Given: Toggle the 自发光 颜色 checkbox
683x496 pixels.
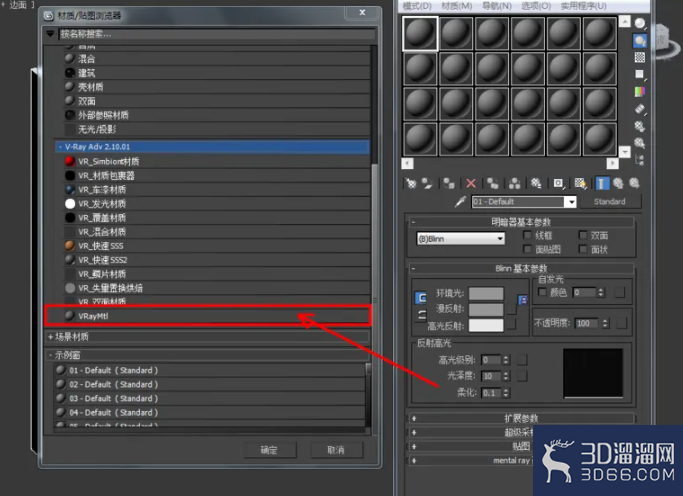Looking at the screenshot, I should point(542,292).
